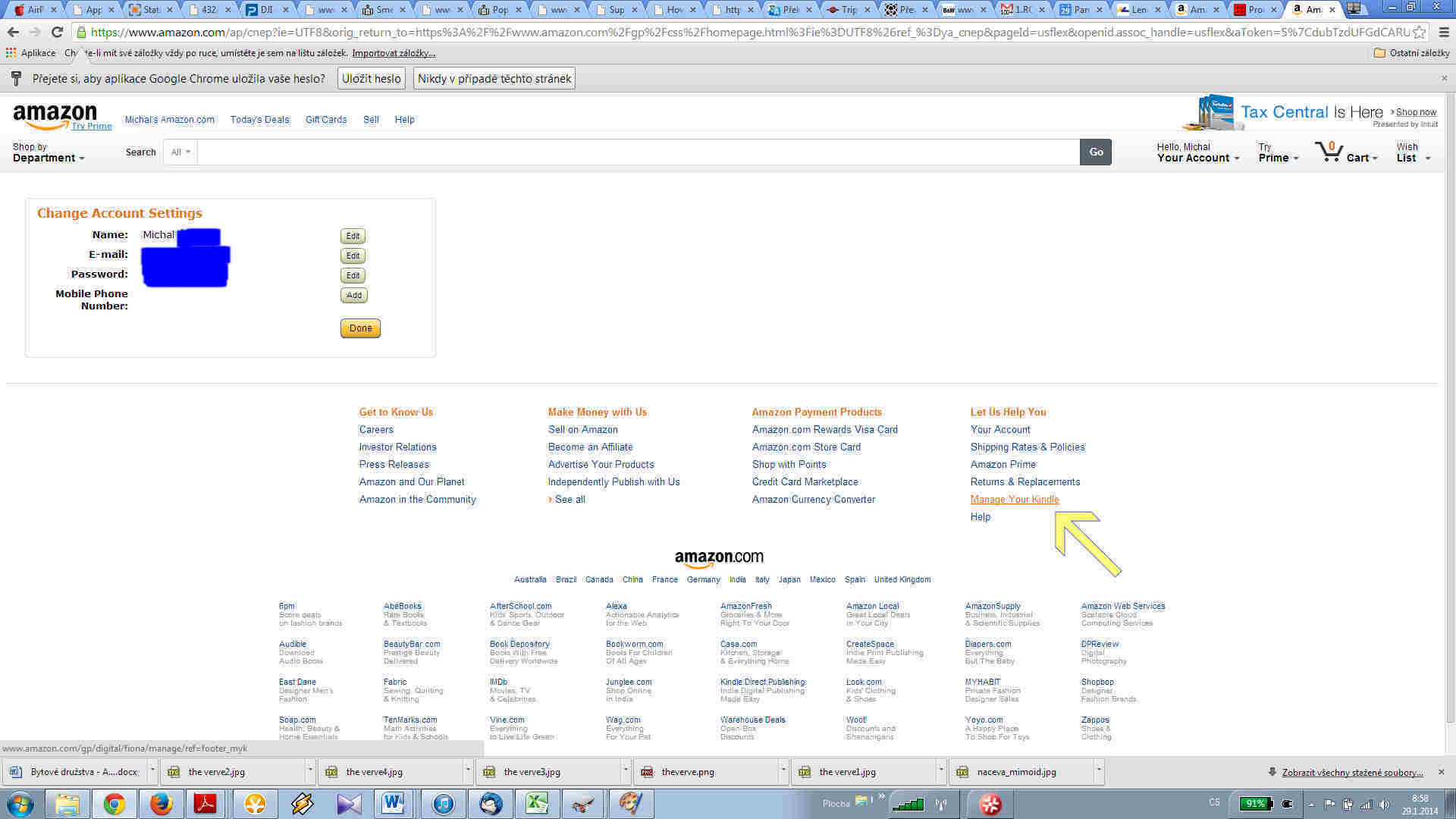Open the Ostatní záložky bookmarks folder

point(1411,53)
